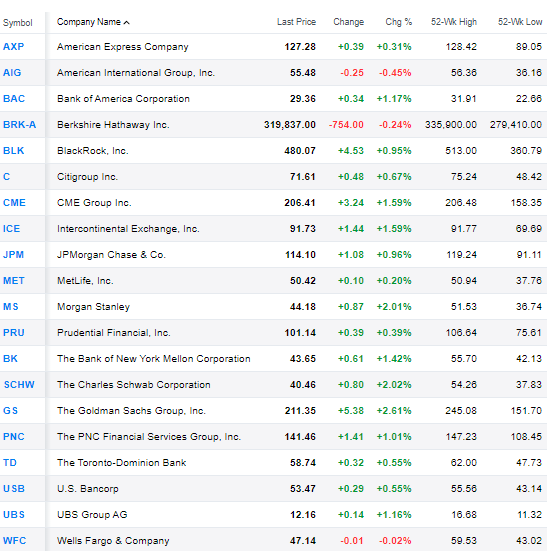The height and width of the screenshot is (551, 547).
Task: Open the USB ticker link
Action: pyautogui.click(x=14, y=488)
